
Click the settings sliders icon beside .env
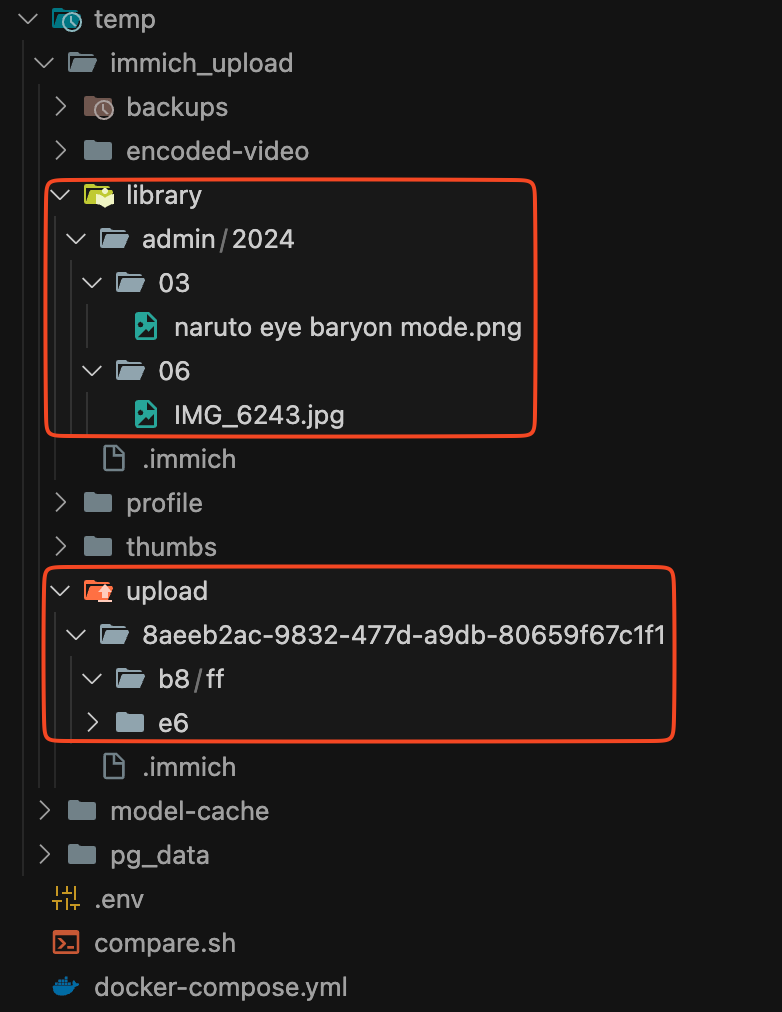pyautogui.click(x=65, y=899)
